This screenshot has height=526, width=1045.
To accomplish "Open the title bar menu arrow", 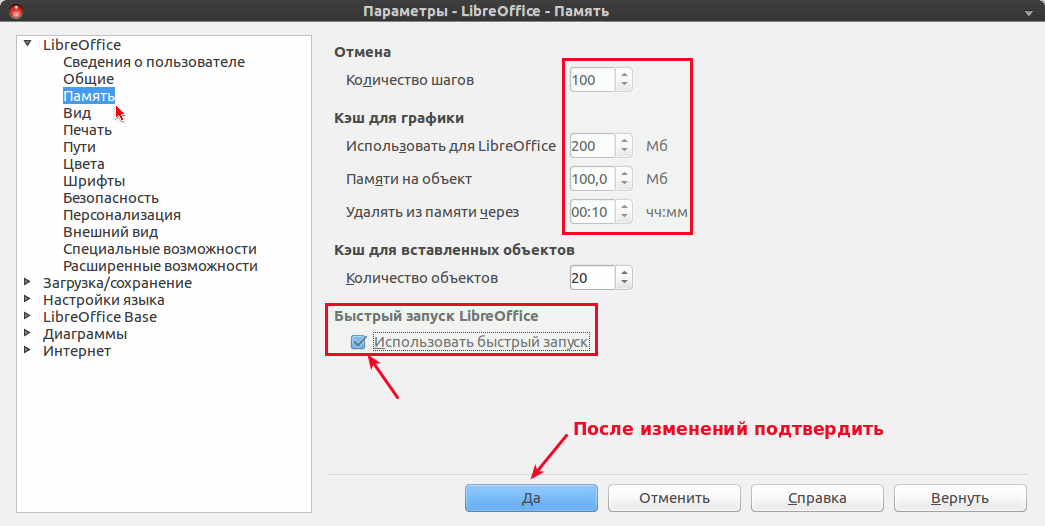I will 1030,13.
